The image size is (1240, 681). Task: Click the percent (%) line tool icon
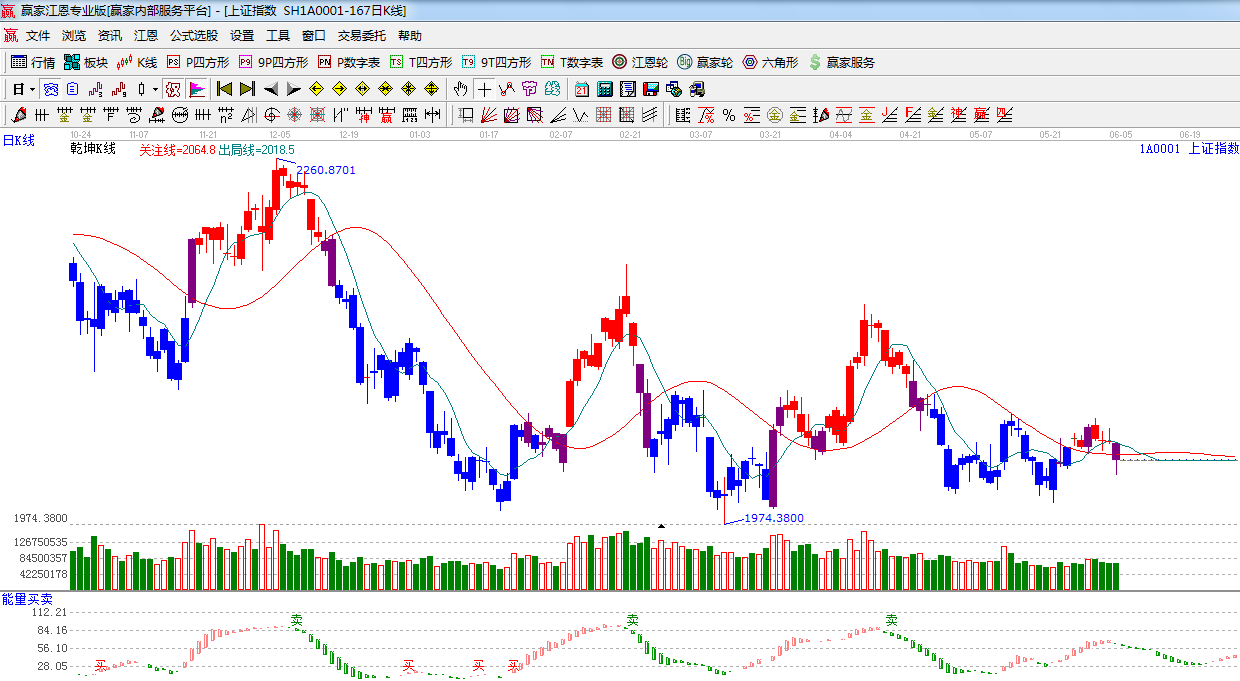pos(729,115)
